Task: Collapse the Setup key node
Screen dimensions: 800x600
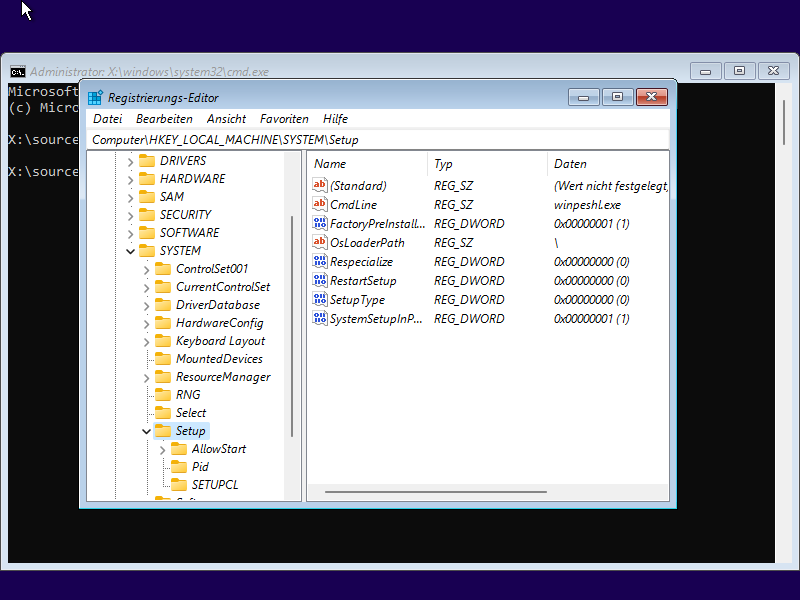Action: 147,431
